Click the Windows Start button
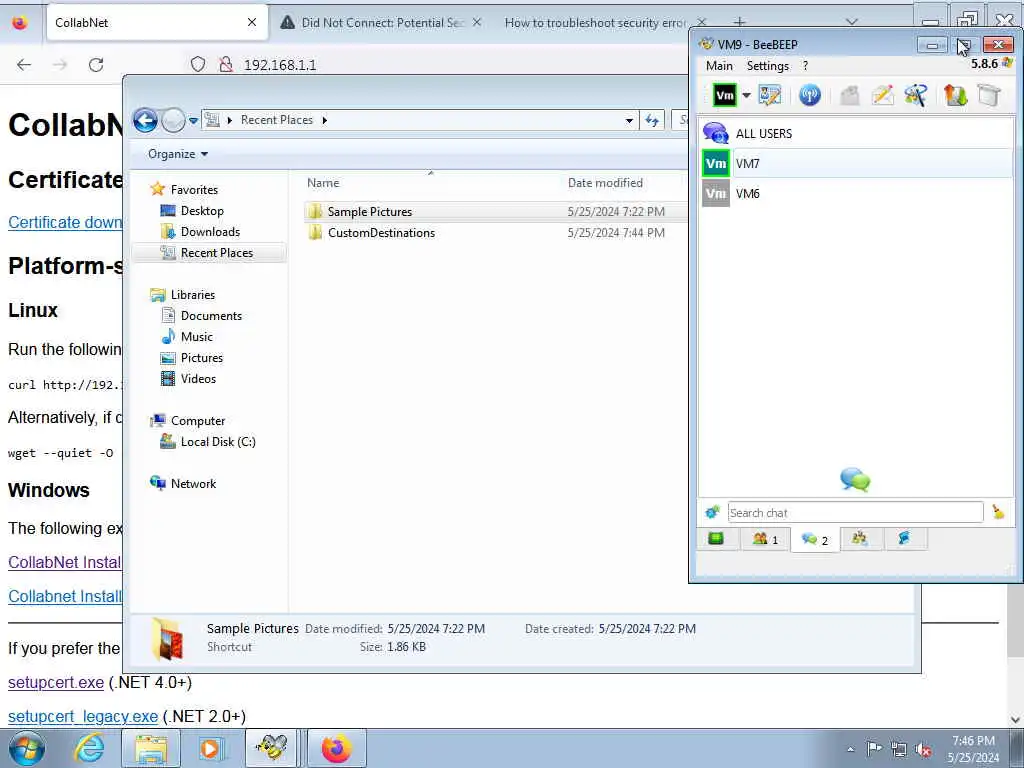 click(x=27, y=748)
